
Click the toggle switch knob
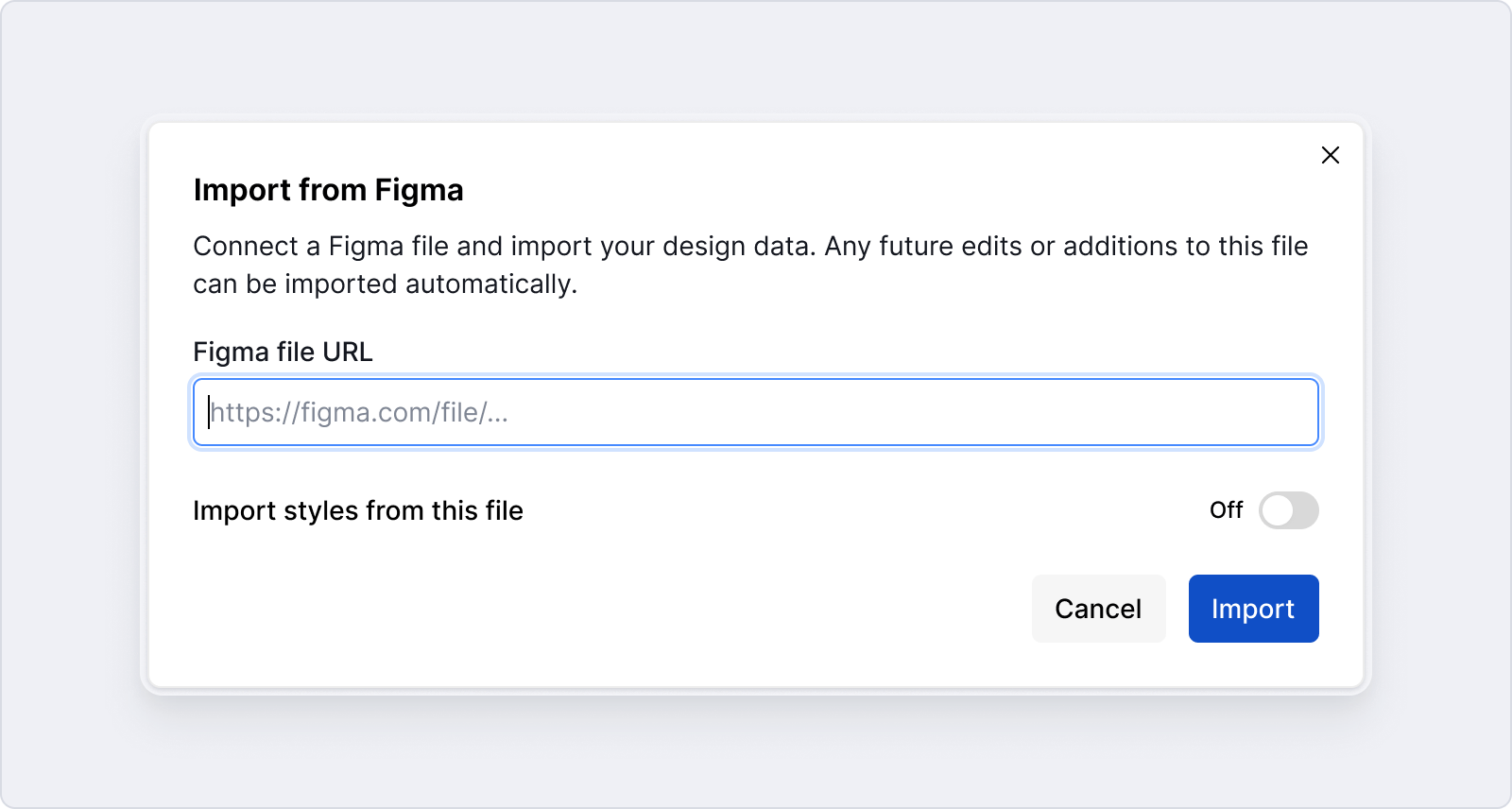click(x=1278, y=510)
